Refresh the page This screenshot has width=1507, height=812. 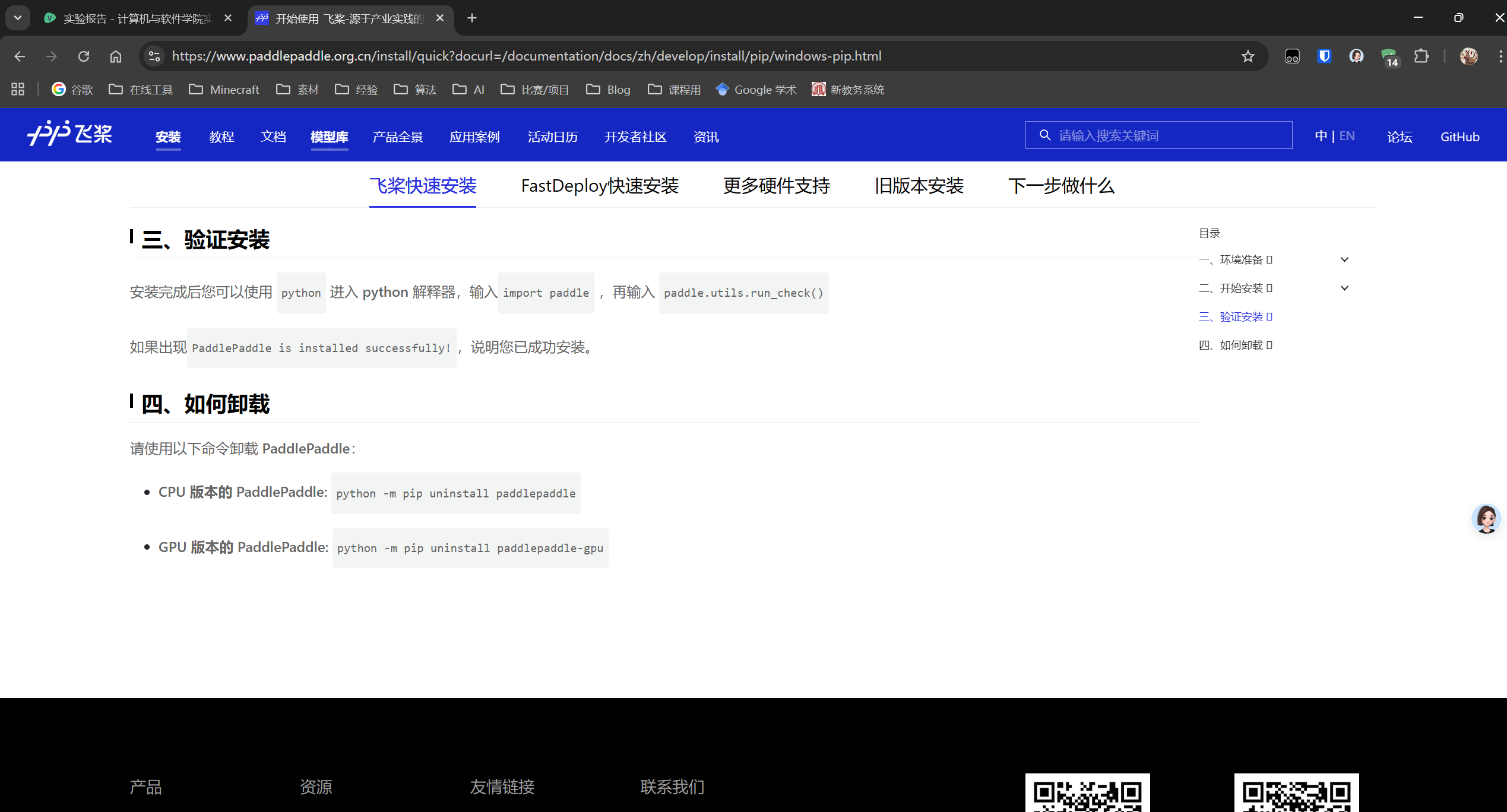click(84, 56)
